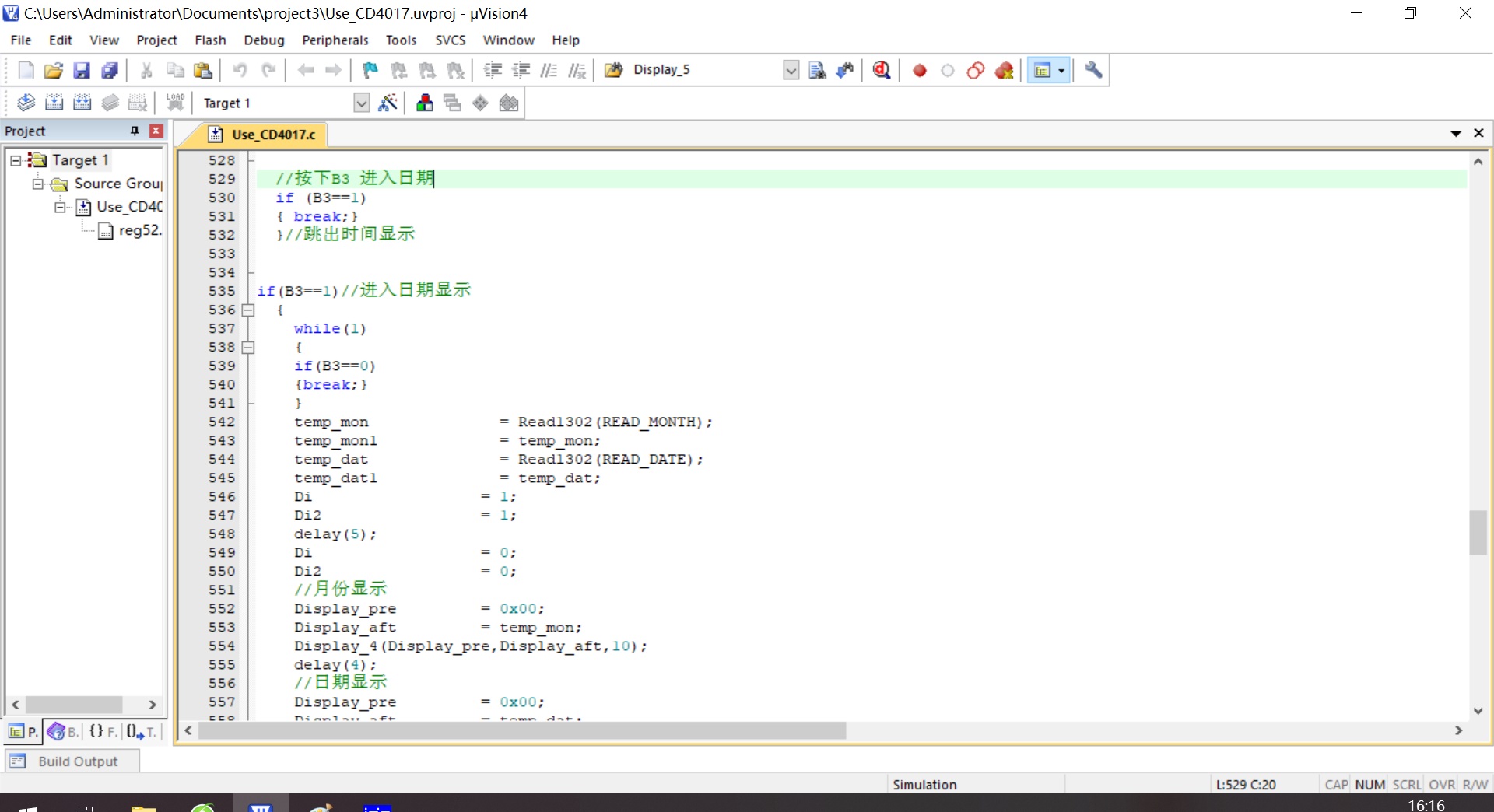Undo the last edit

click(240, 70)
